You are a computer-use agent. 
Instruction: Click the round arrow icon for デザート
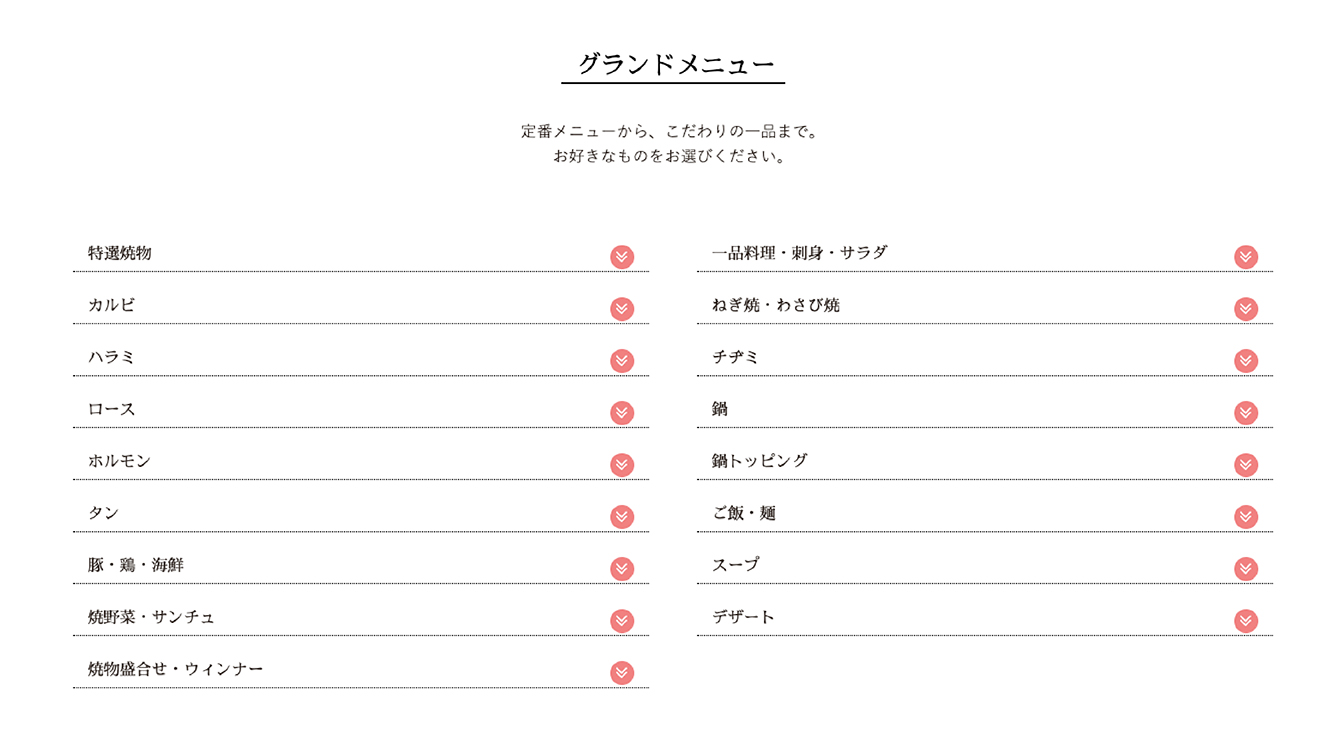tap(1246, 621)
